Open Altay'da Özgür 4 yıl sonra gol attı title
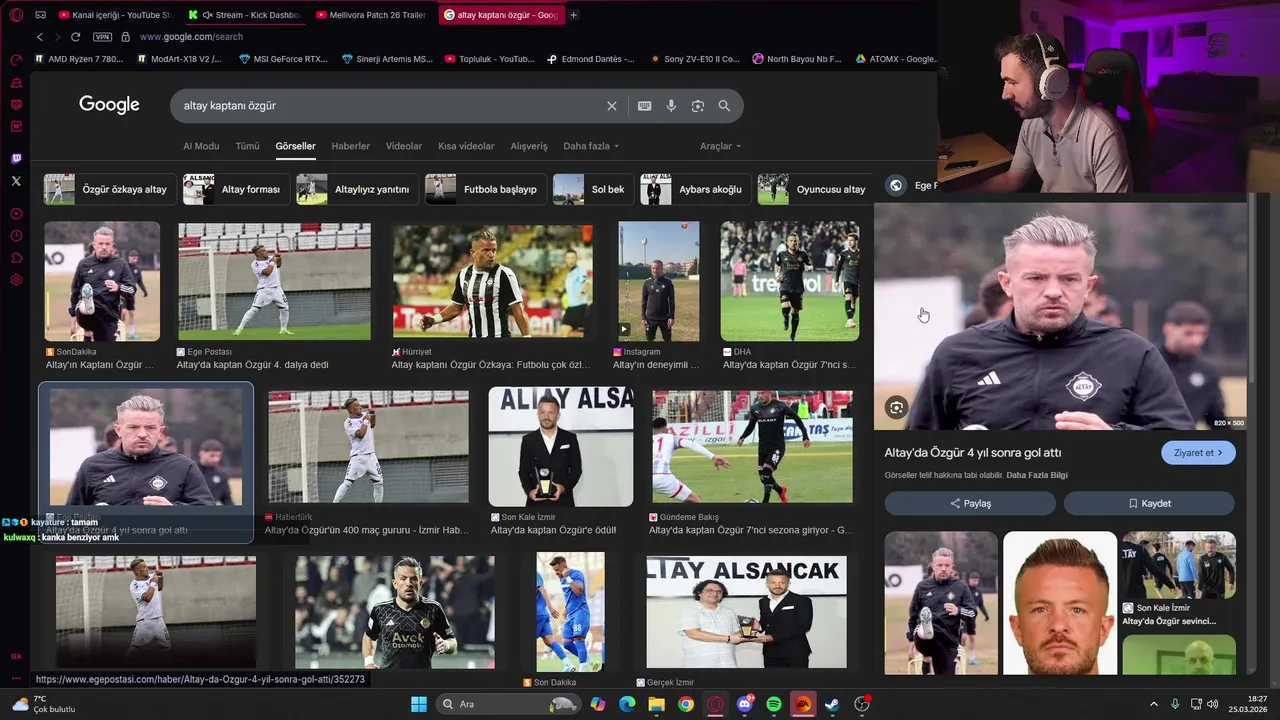The width and height of the screenshot is (1280, 720). point(972,453)
